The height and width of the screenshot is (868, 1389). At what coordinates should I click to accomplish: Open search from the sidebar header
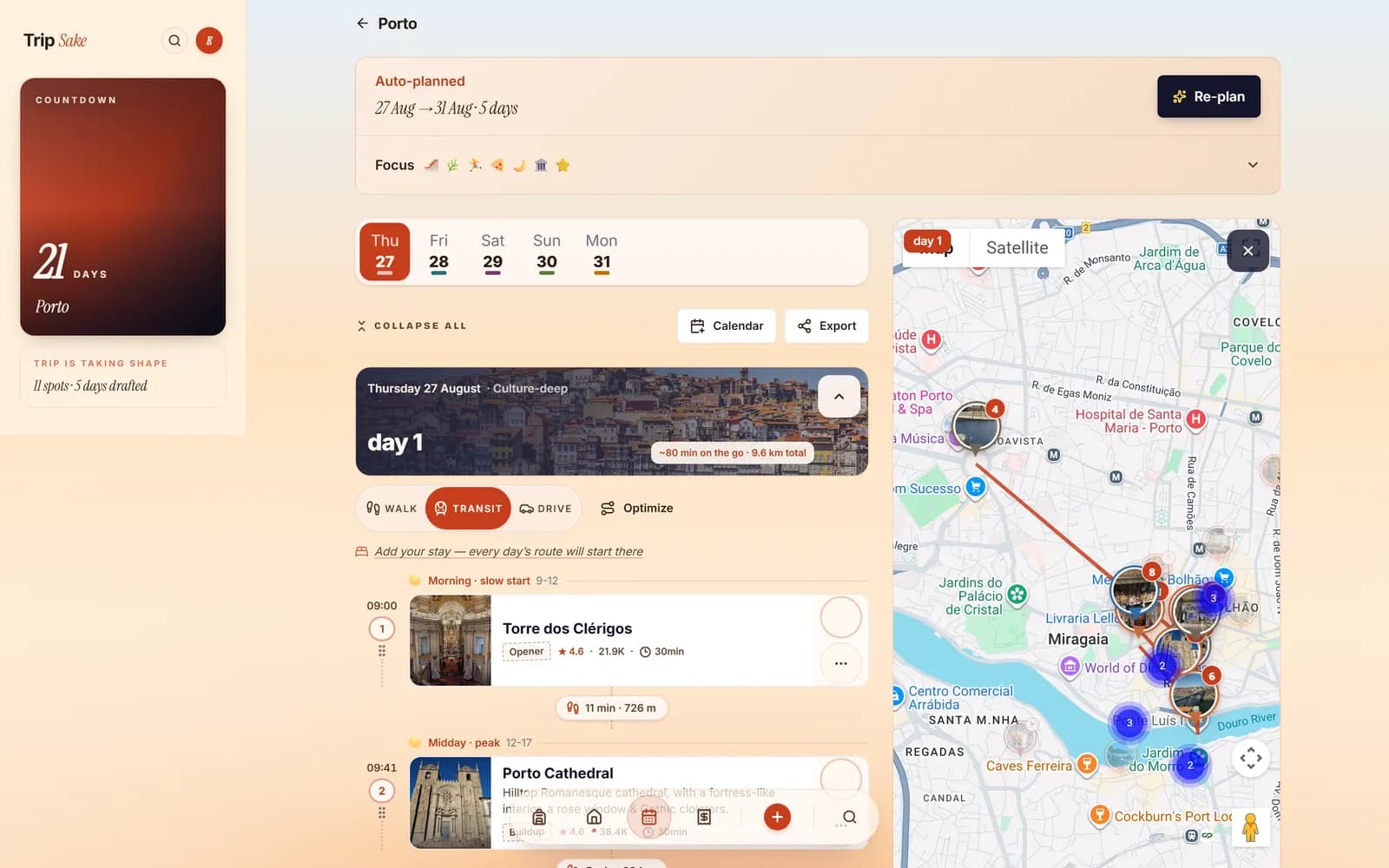[x=174, y=41]
